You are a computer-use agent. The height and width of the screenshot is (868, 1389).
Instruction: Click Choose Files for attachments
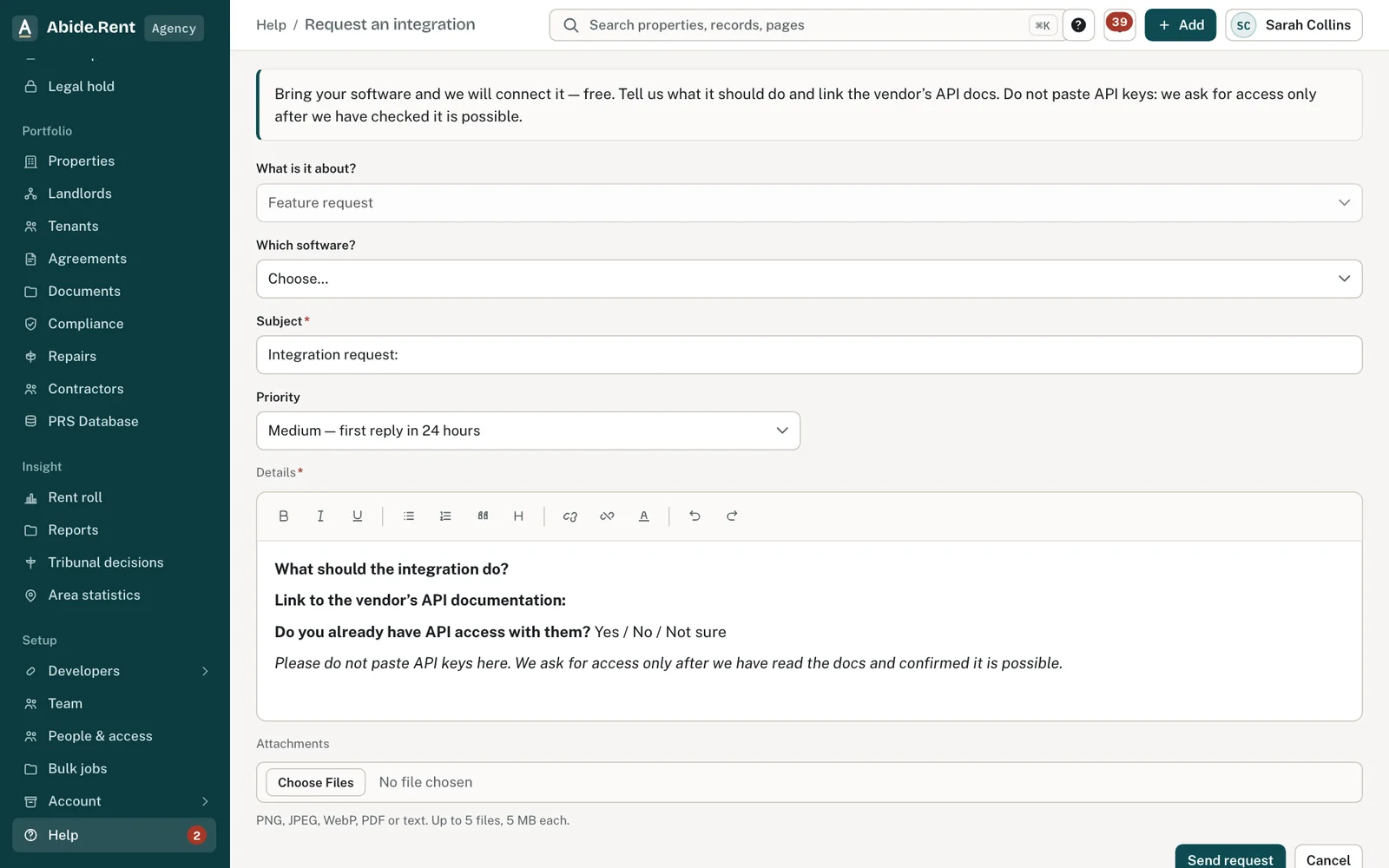[x=316, y=783]
